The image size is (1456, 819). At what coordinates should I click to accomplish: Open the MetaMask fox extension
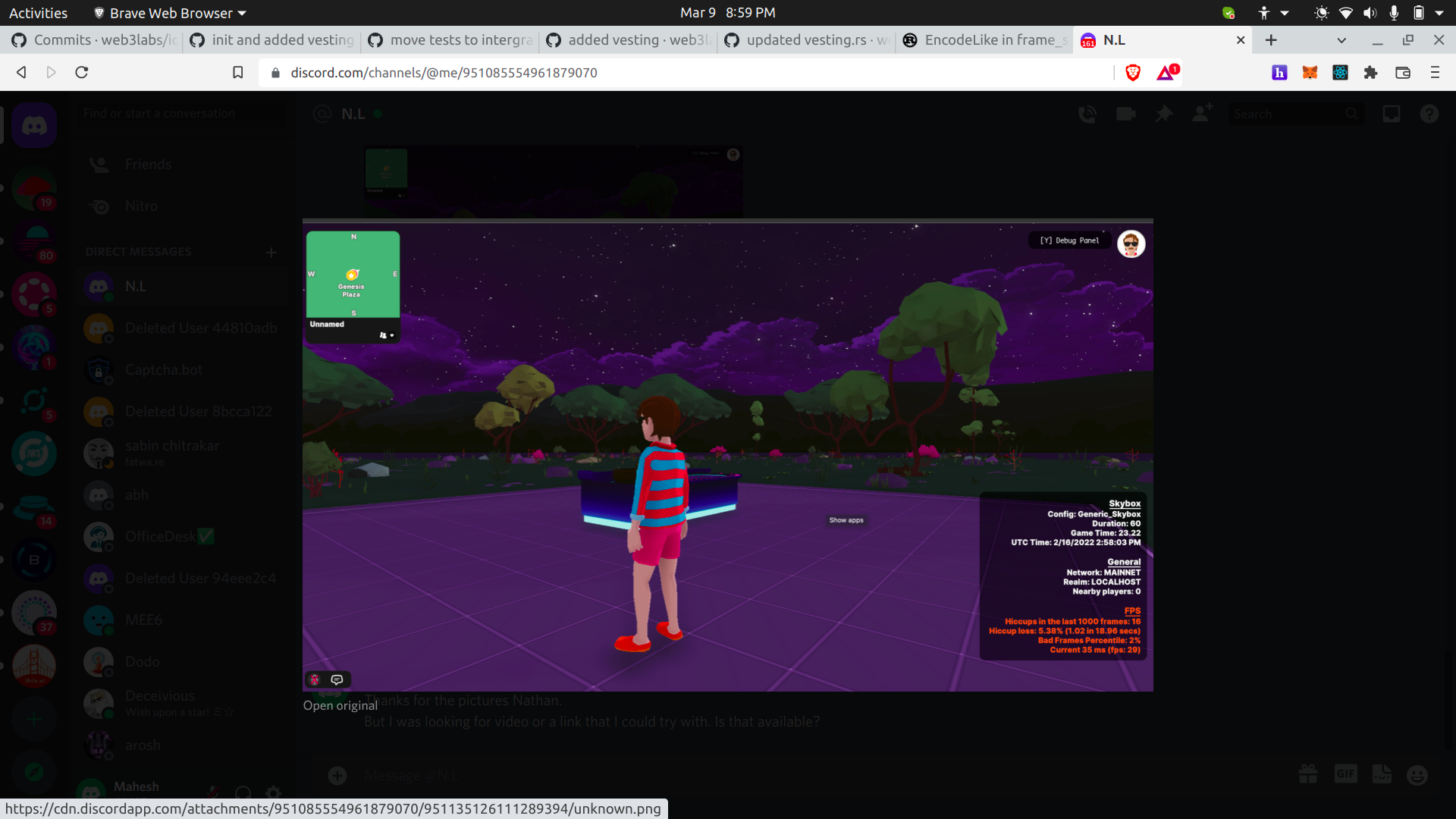click(x=1310, y=73)
